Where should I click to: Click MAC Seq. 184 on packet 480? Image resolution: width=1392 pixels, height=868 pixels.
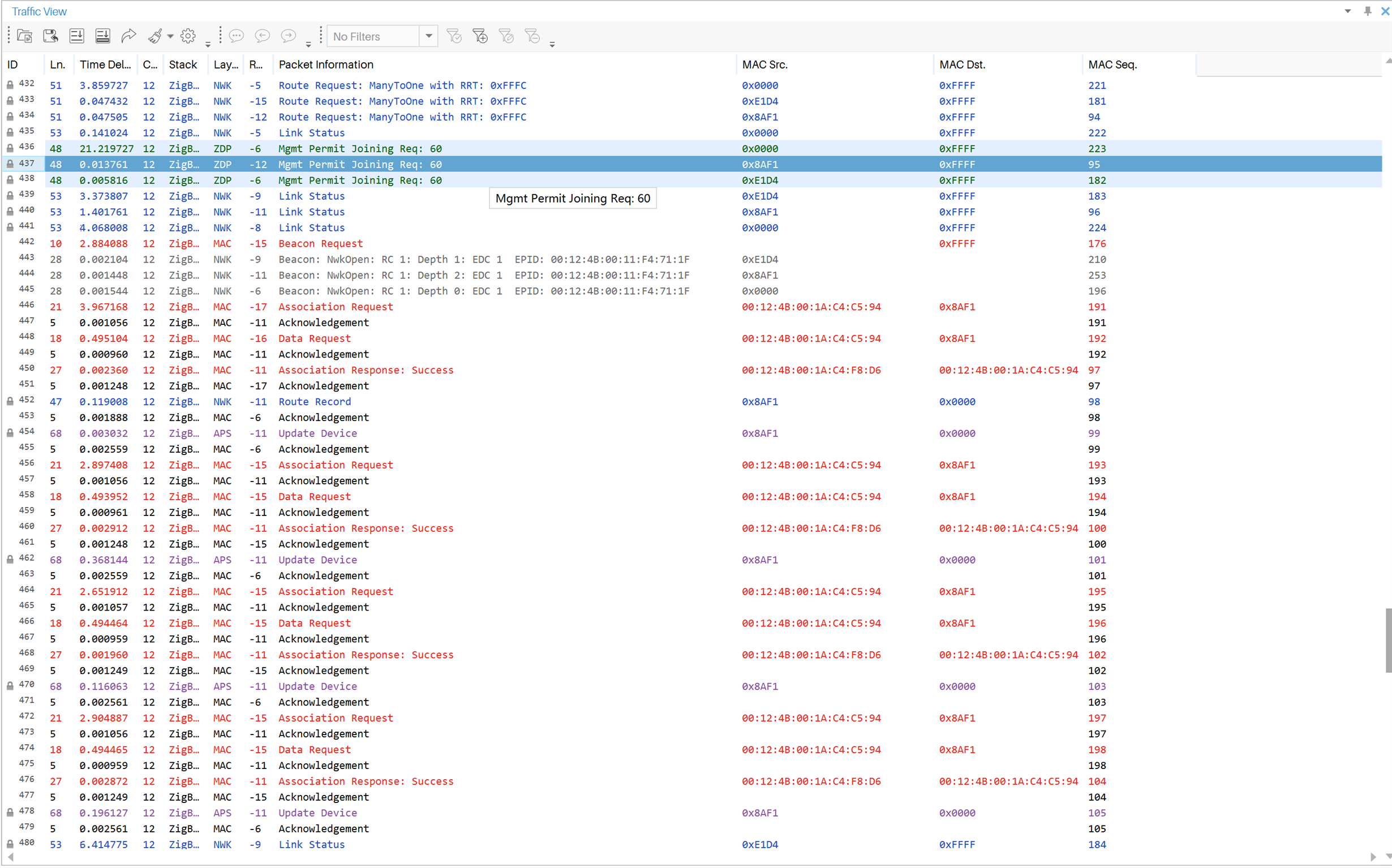pyautogui.click(x=1097, y=844)
